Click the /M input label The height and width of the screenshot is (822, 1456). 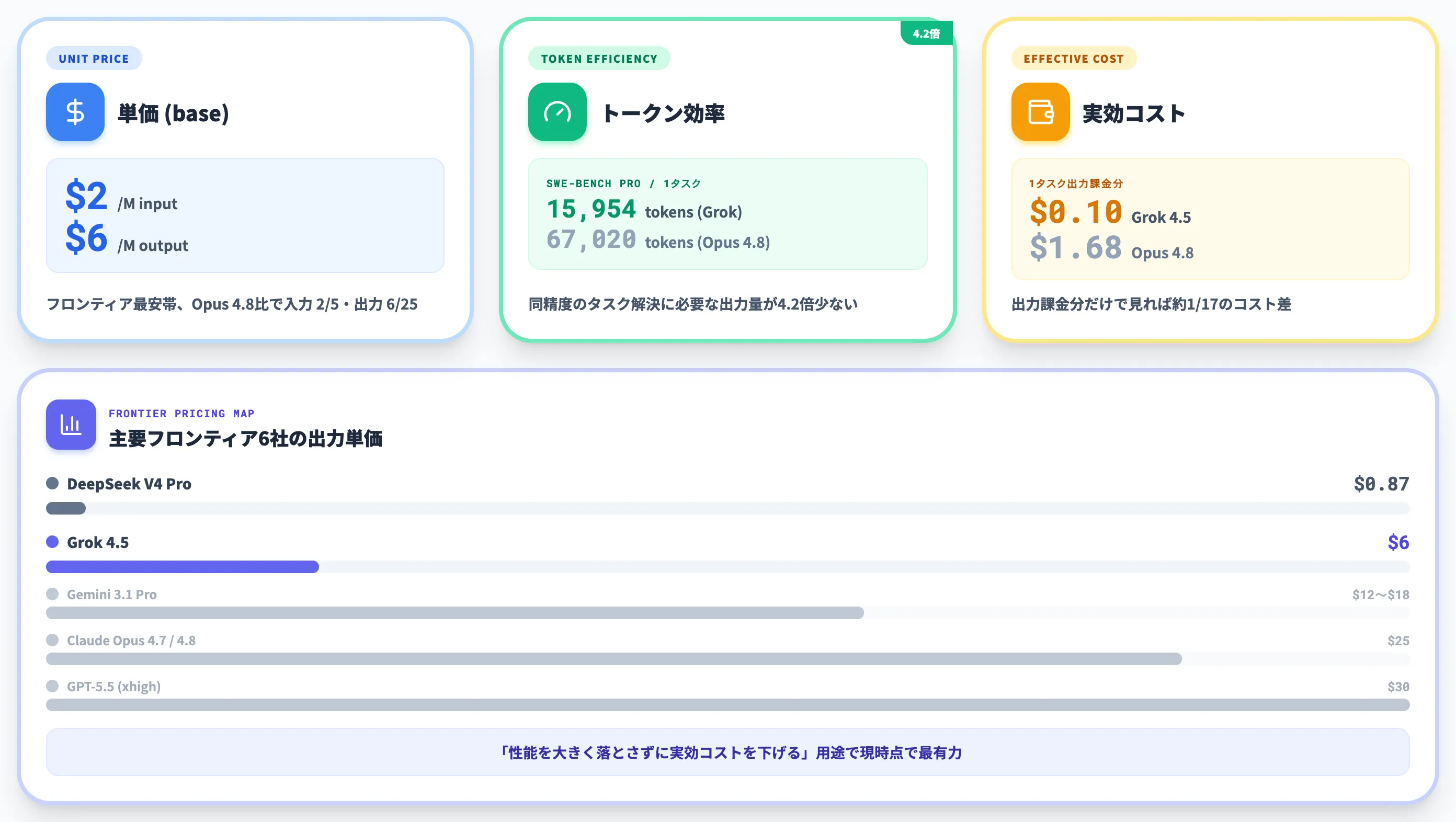coord(147,203)
